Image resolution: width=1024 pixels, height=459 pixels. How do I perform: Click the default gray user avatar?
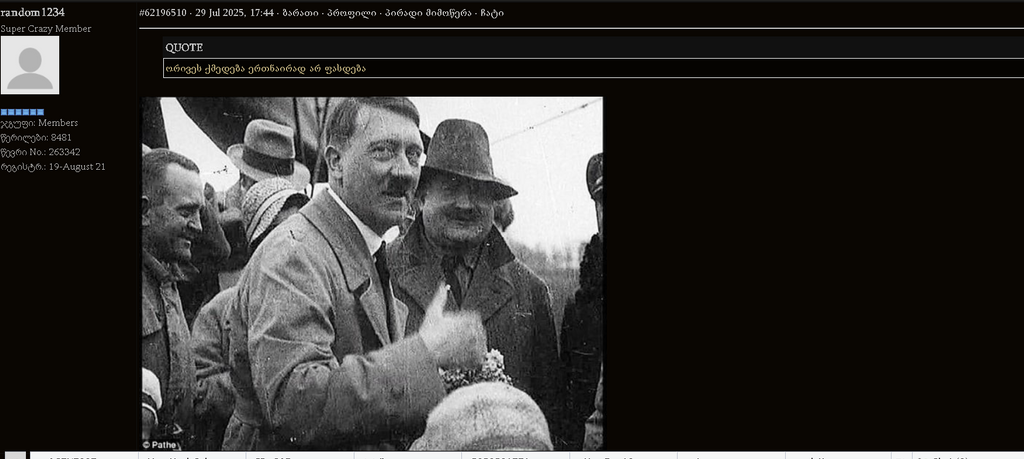click(x=30, y=65)
